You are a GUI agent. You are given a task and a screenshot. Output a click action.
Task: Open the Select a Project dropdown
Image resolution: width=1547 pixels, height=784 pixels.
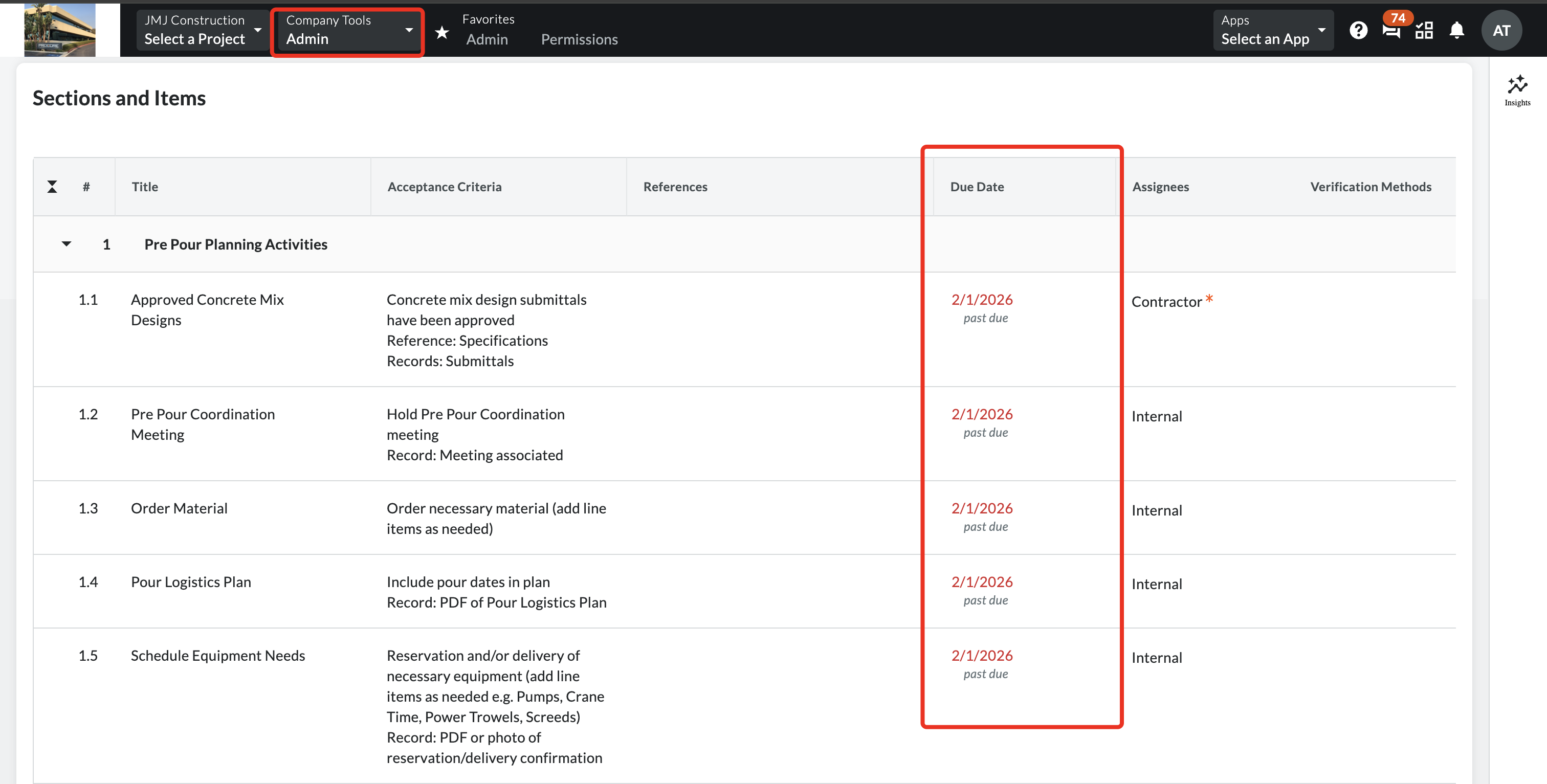pos(203,30)
